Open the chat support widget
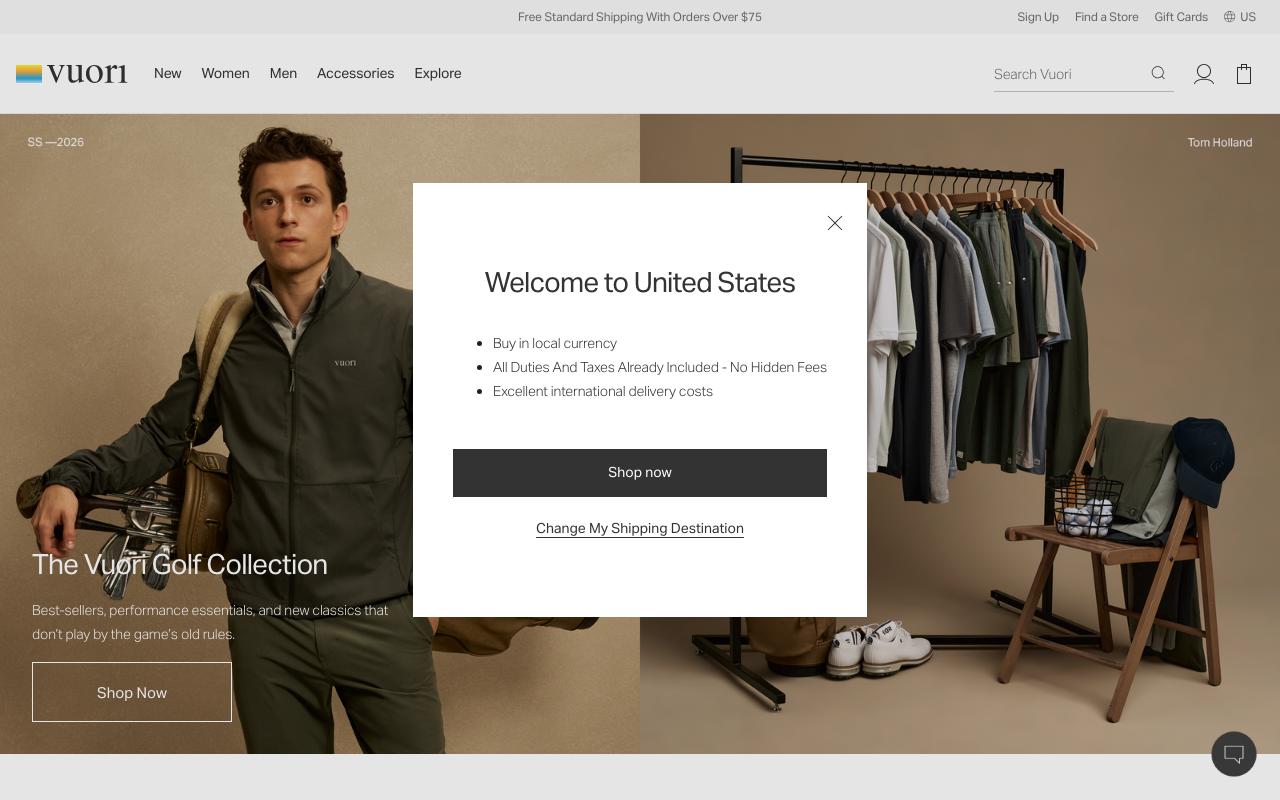 click(1234, 754)
